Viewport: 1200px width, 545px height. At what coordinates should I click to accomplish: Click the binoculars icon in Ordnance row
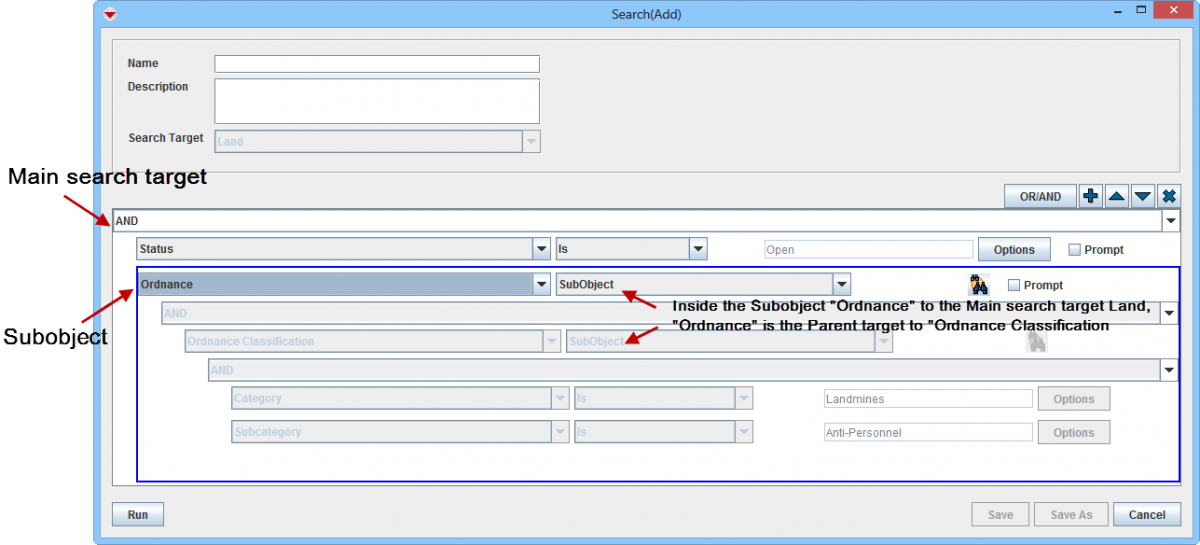tap(979, 285)
